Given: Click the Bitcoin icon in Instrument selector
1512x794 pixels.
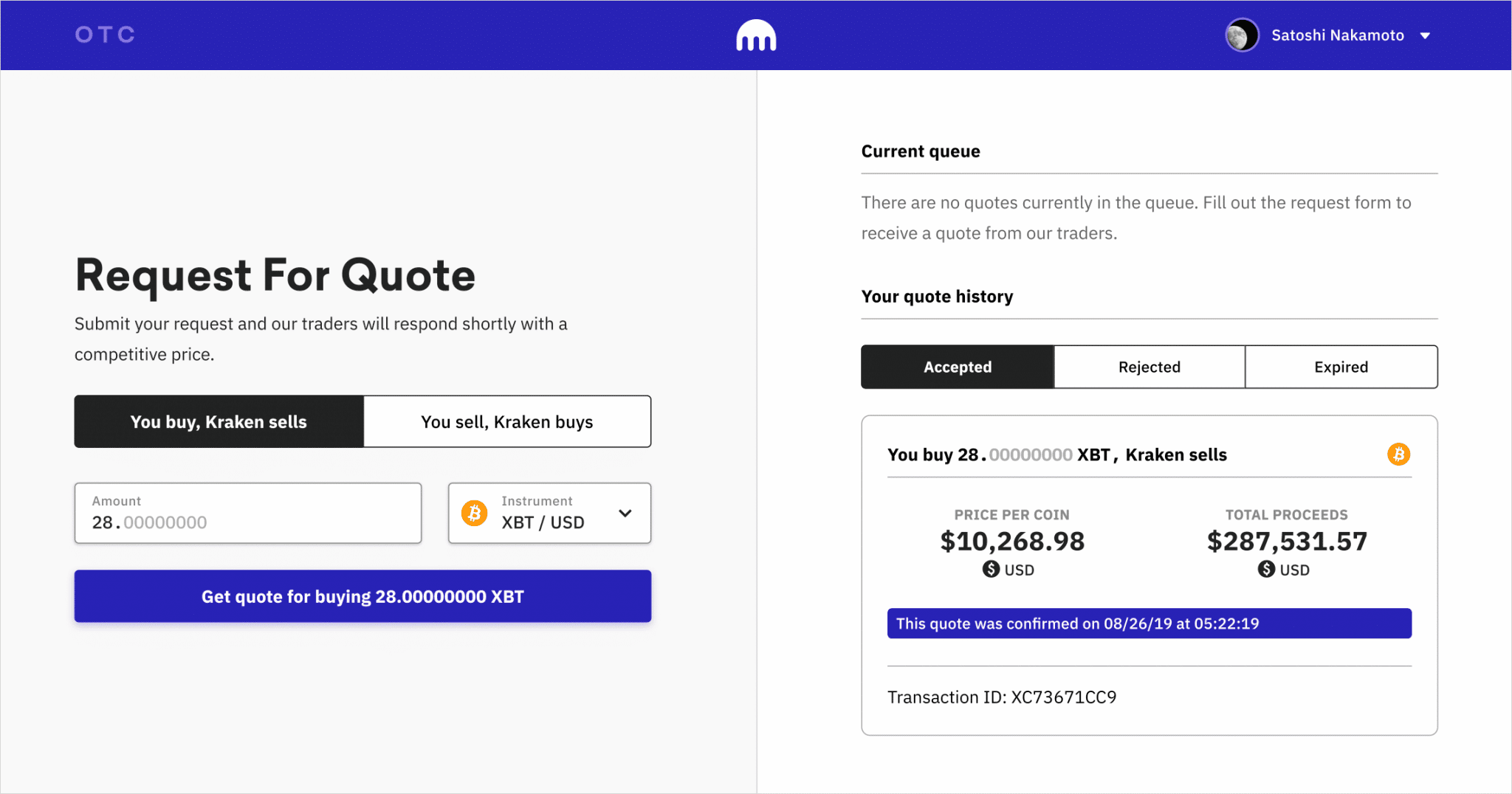Looking at the screenshot, I should pyautogui.click(x=475, y=513).
